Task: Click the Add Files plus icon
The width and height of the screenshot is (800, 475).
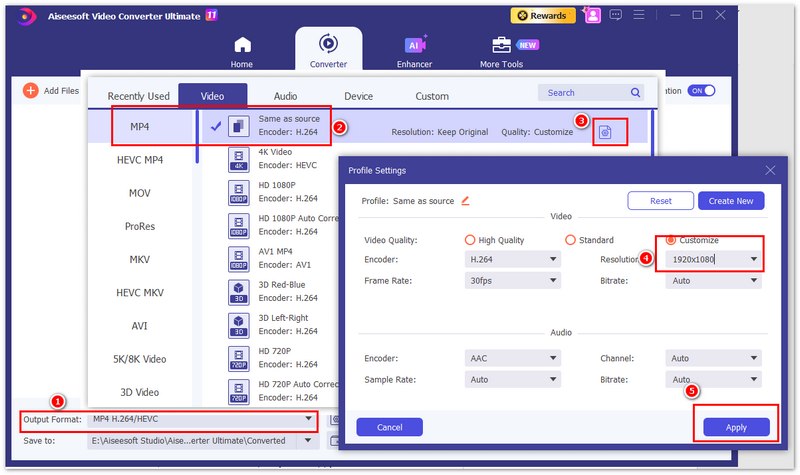Action: pyautogui.click(x=30, y=91)
